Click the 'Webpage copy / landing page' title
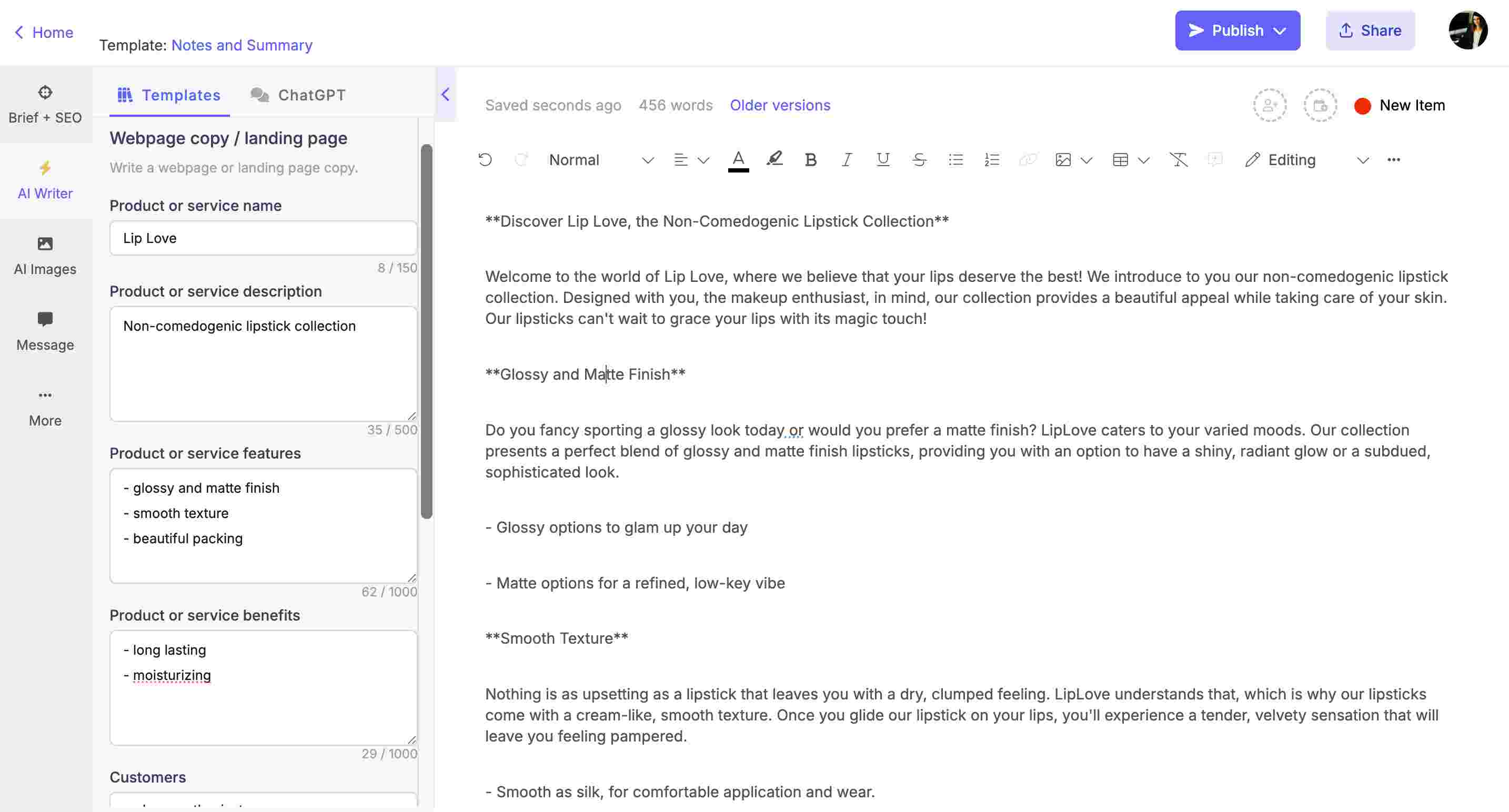 [x=228, y=138]
